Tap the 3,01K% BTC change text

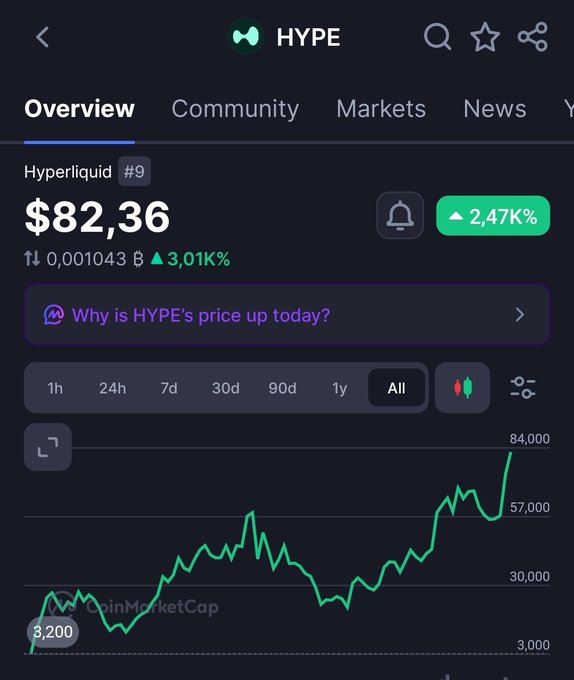pyautogui.click(x=190, y=259)
